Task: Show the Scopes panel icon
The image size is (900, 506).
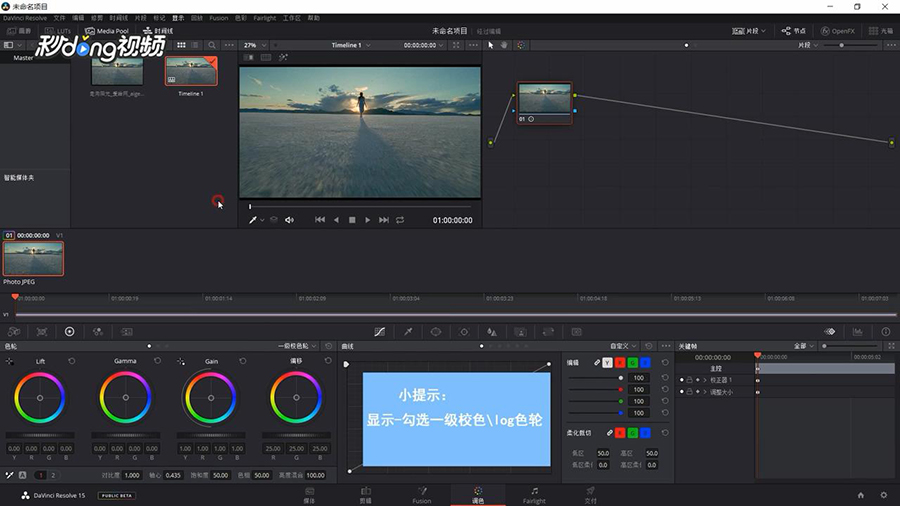Action: tap(858, 332)
